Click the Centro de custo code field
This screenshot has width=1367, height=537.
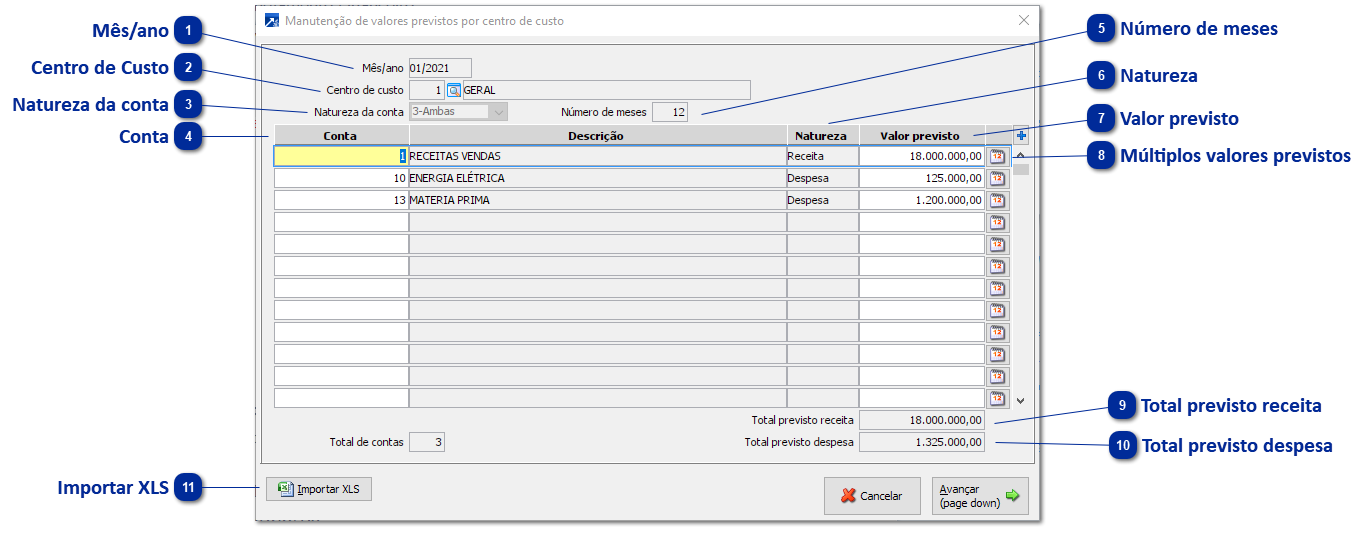coord(427,90)
